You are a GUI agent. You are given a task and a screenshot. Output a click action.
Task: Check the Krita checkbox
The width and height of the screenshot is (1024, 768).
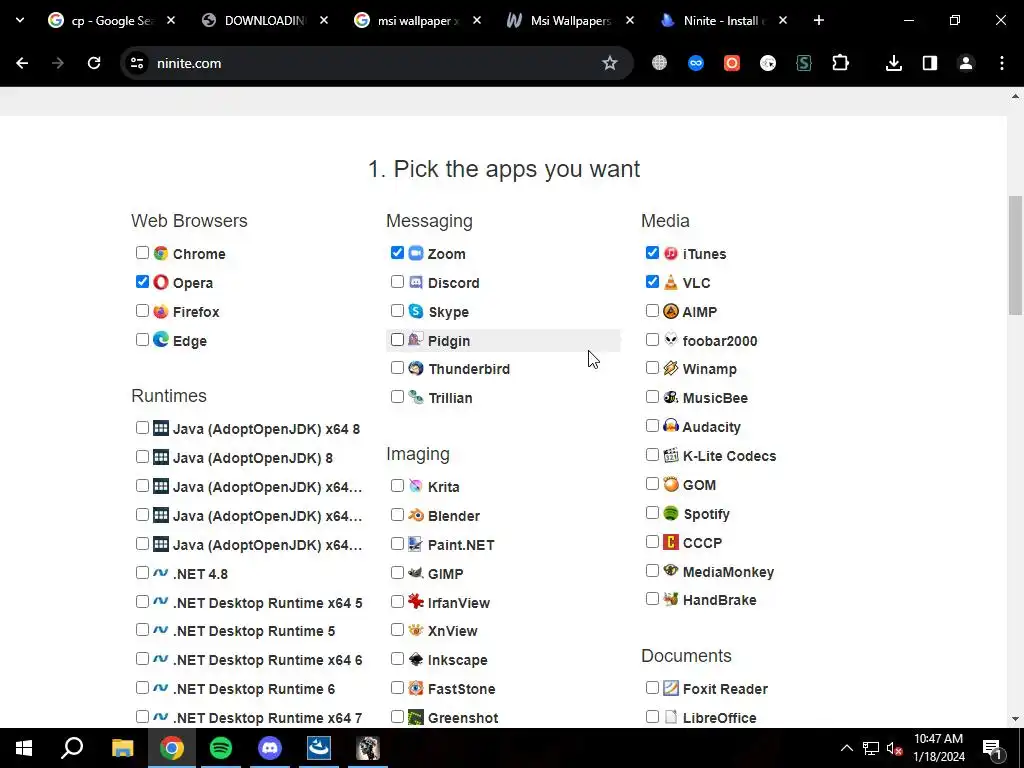(397, 485)
